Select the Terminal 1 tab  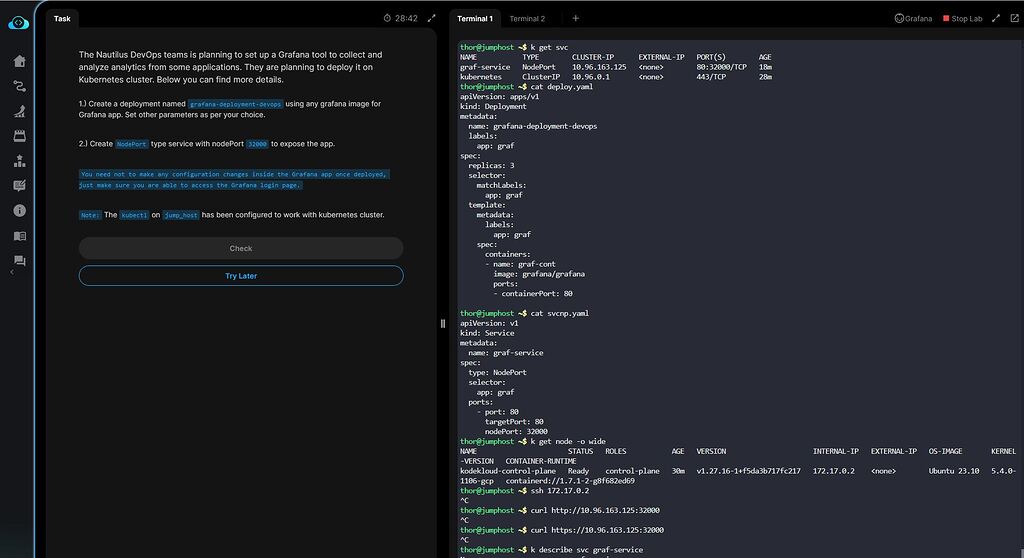475,18
